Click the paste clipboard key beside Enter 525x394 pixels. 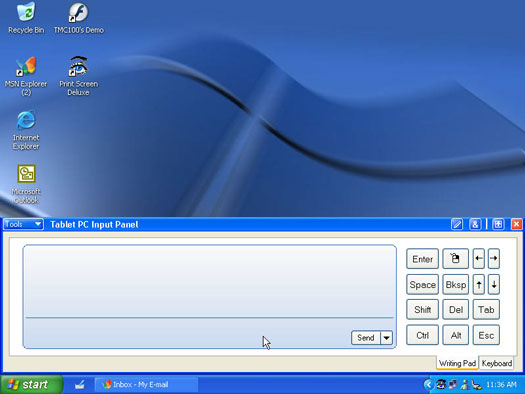pos(455,258)
